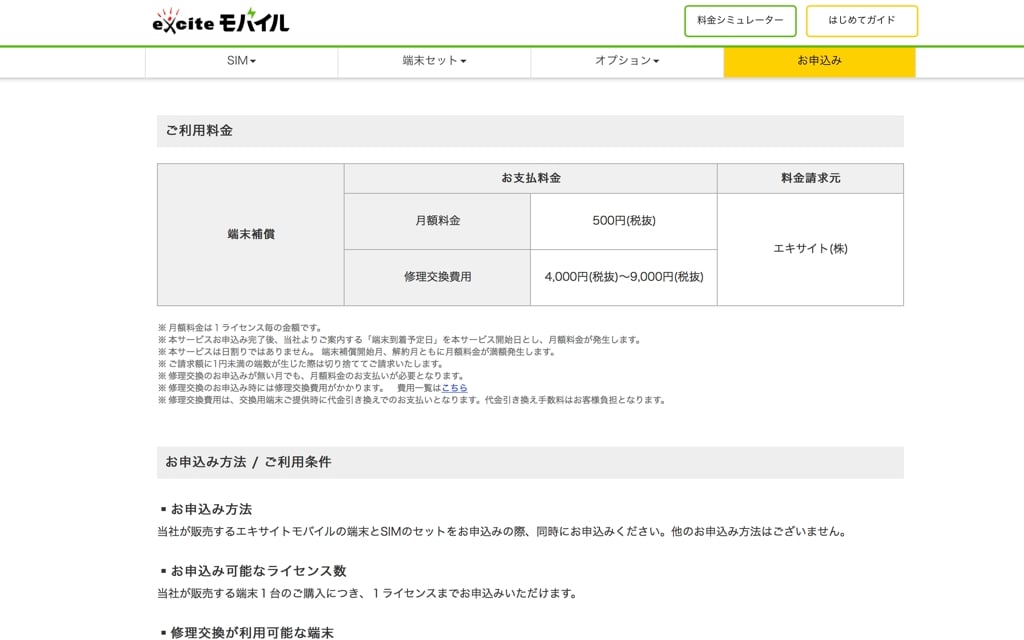
Task: Select the 修理交換費用 cell
Action: [x=438, y=278]
